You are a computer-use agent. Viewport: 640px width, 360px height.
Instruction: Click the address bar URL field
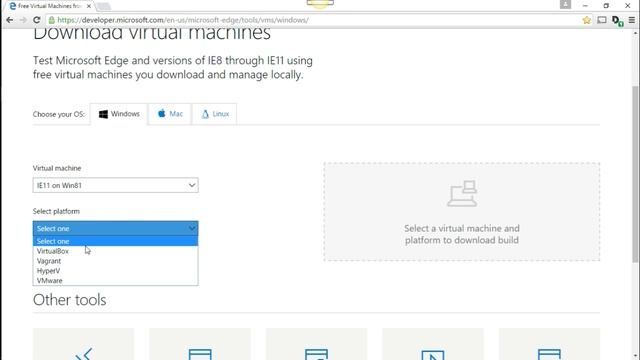[314, 20]
